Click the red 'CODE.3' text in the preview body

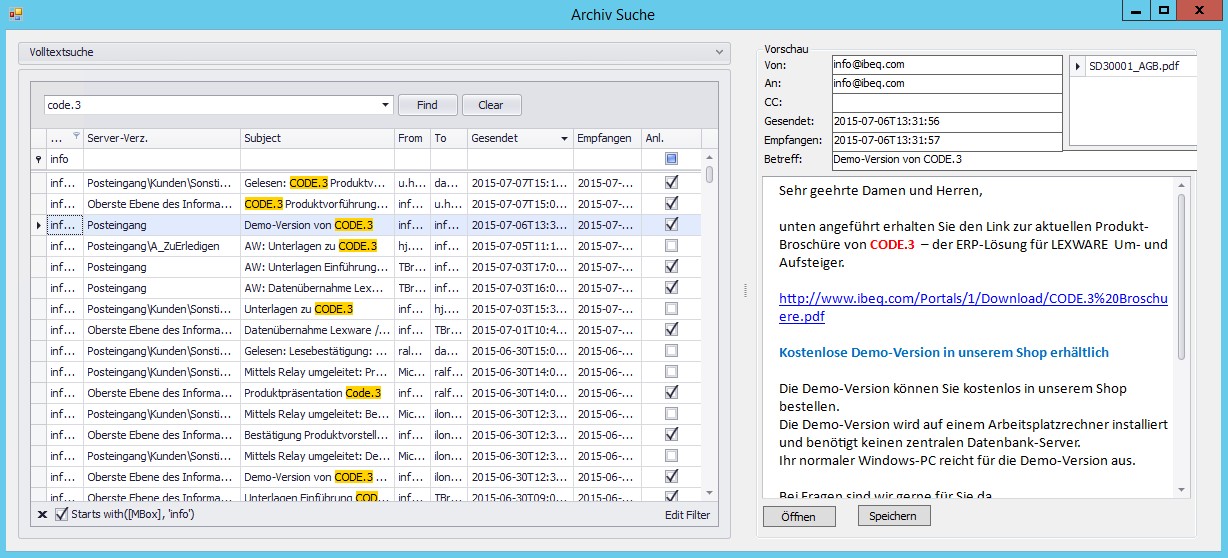892,244
